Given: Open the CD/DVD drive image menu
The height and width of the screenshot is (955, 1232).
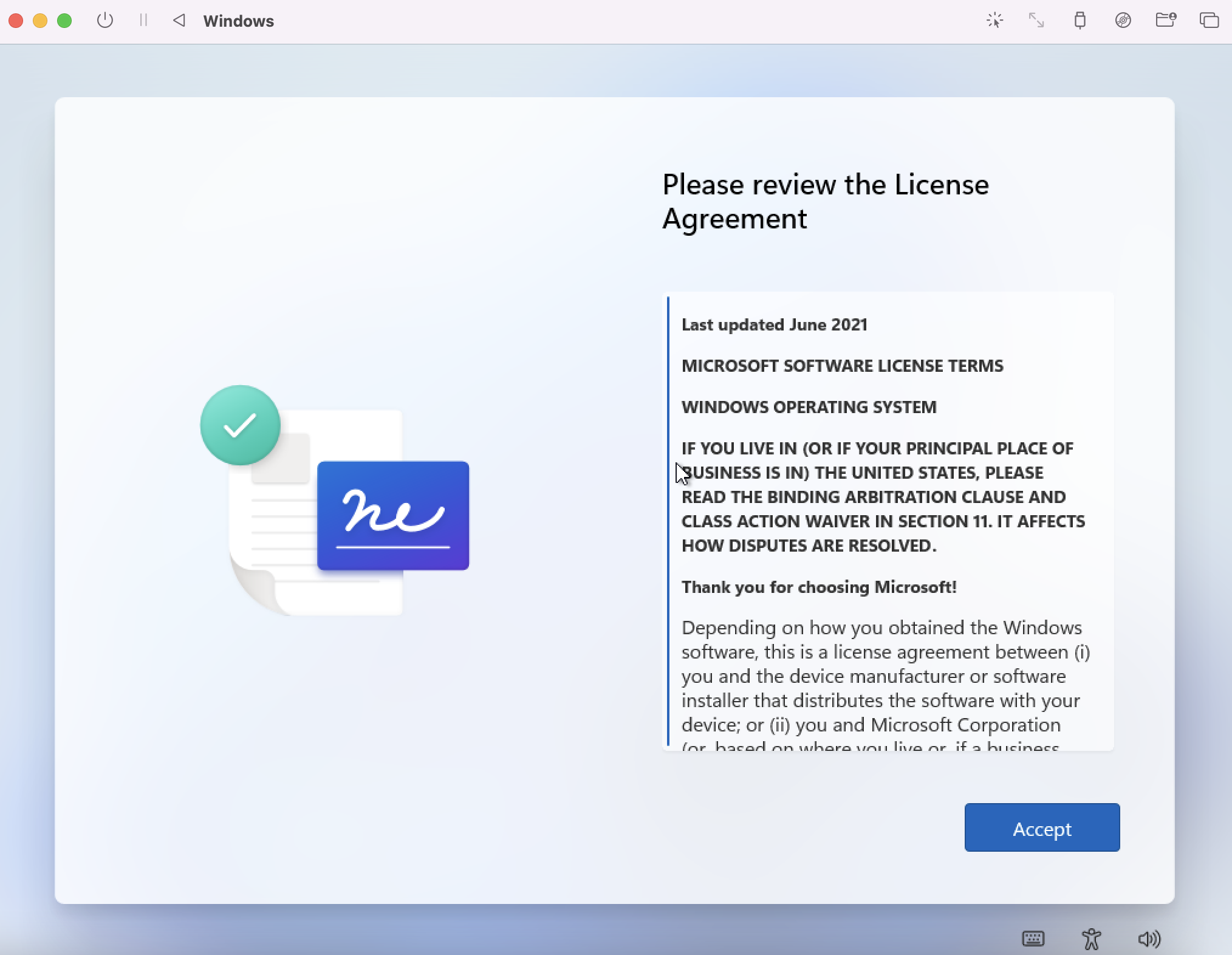Looking at the screenshot, I should pyautogui.click(x=1123, y=21).
